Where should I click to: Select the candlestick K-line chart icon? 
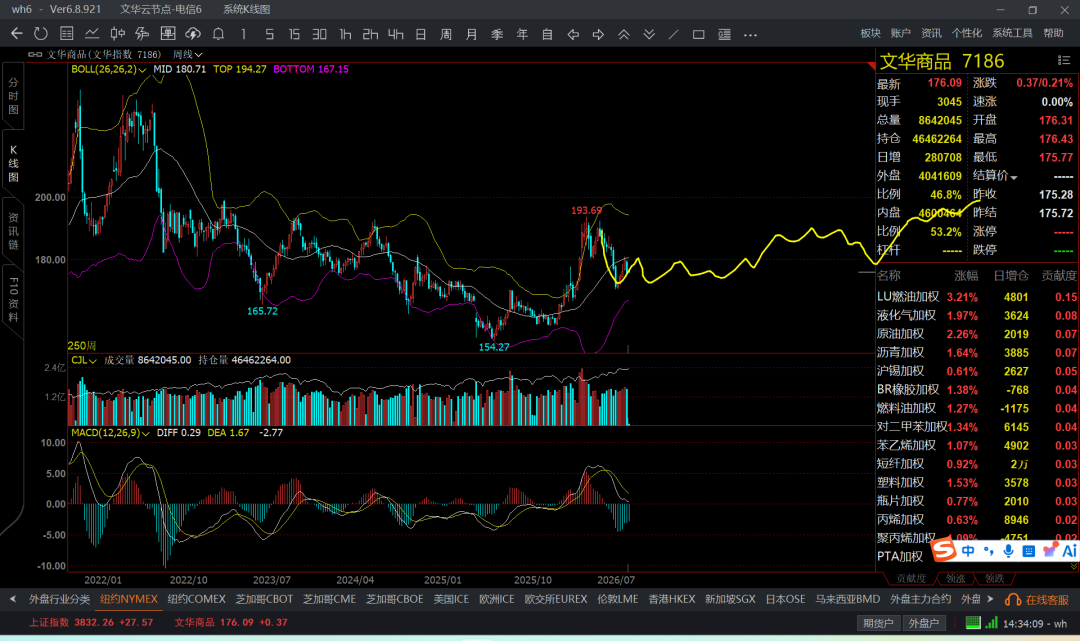coord(117,34)
